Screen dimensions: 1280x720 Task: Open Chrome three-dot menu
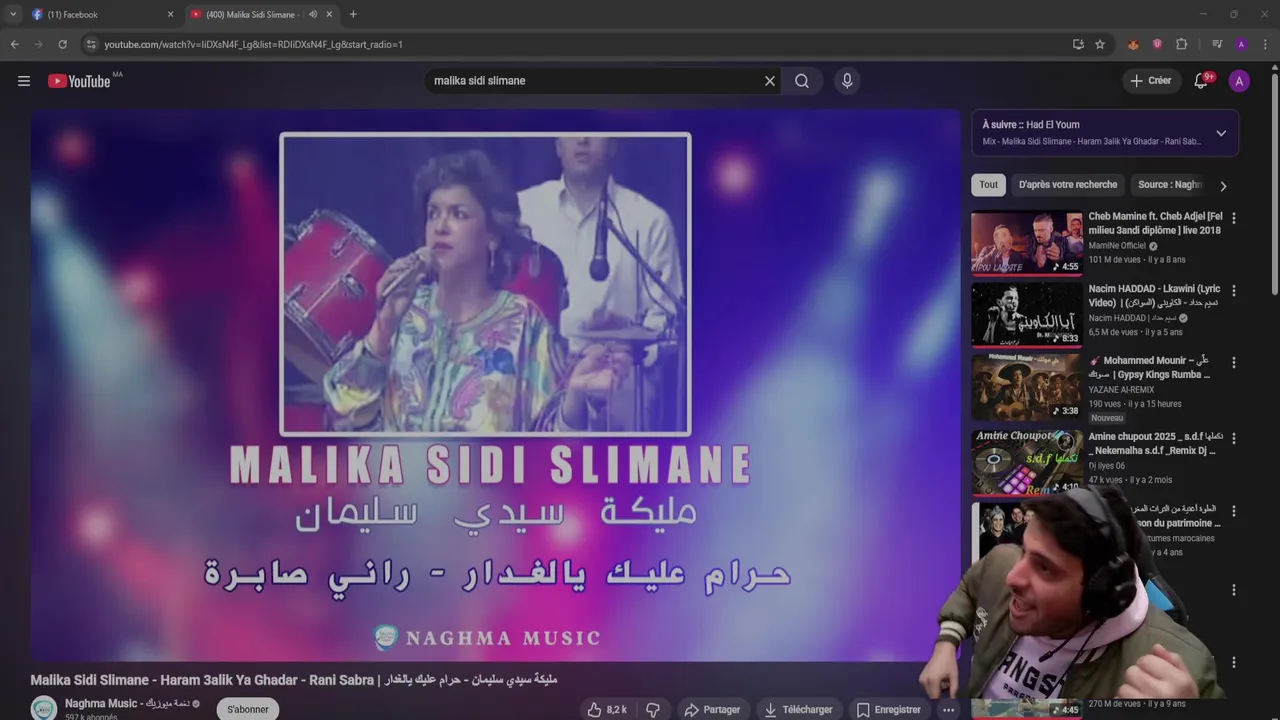pos(1265,44)
